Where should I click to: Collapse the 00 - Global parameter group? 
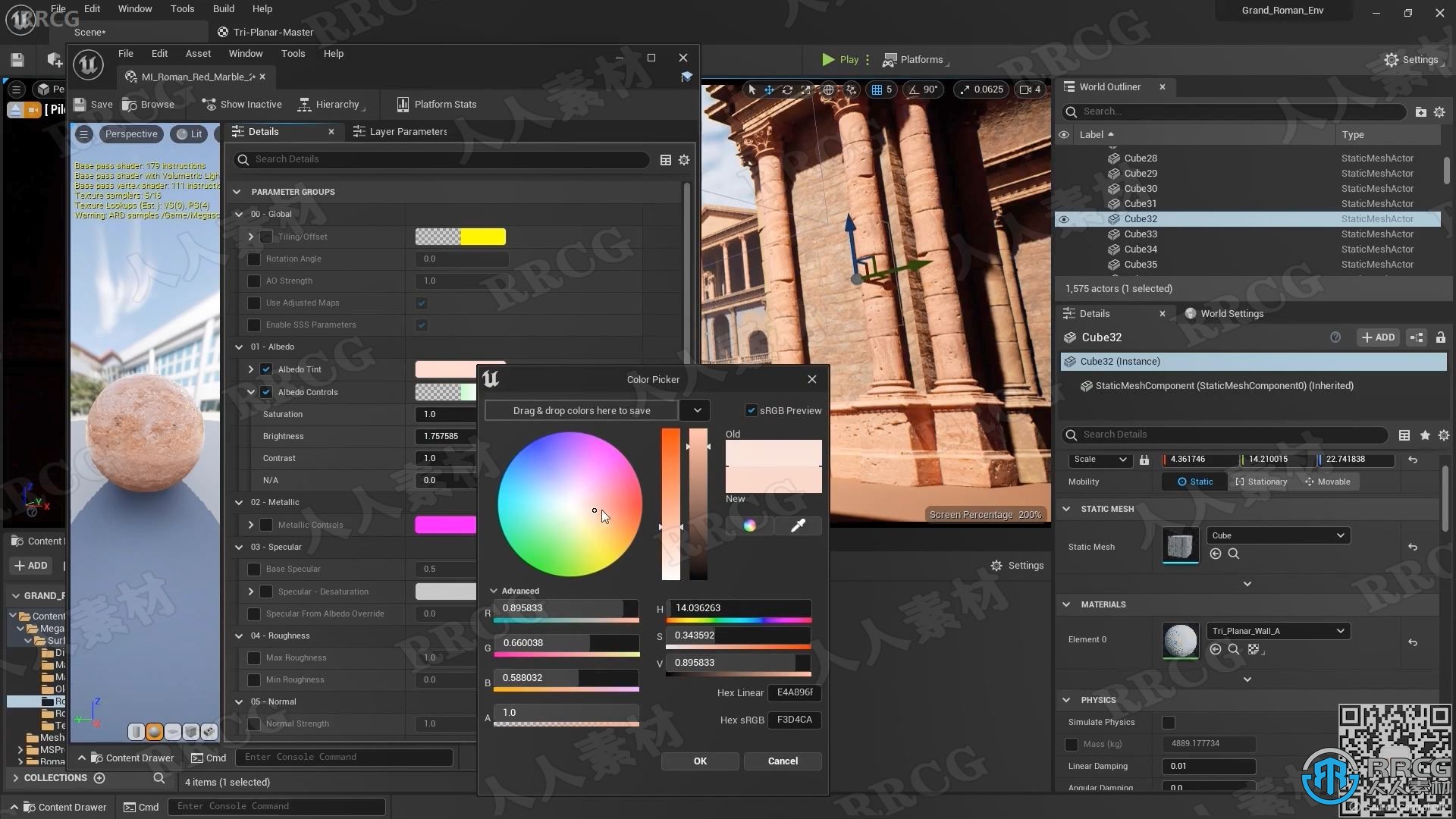239,215
